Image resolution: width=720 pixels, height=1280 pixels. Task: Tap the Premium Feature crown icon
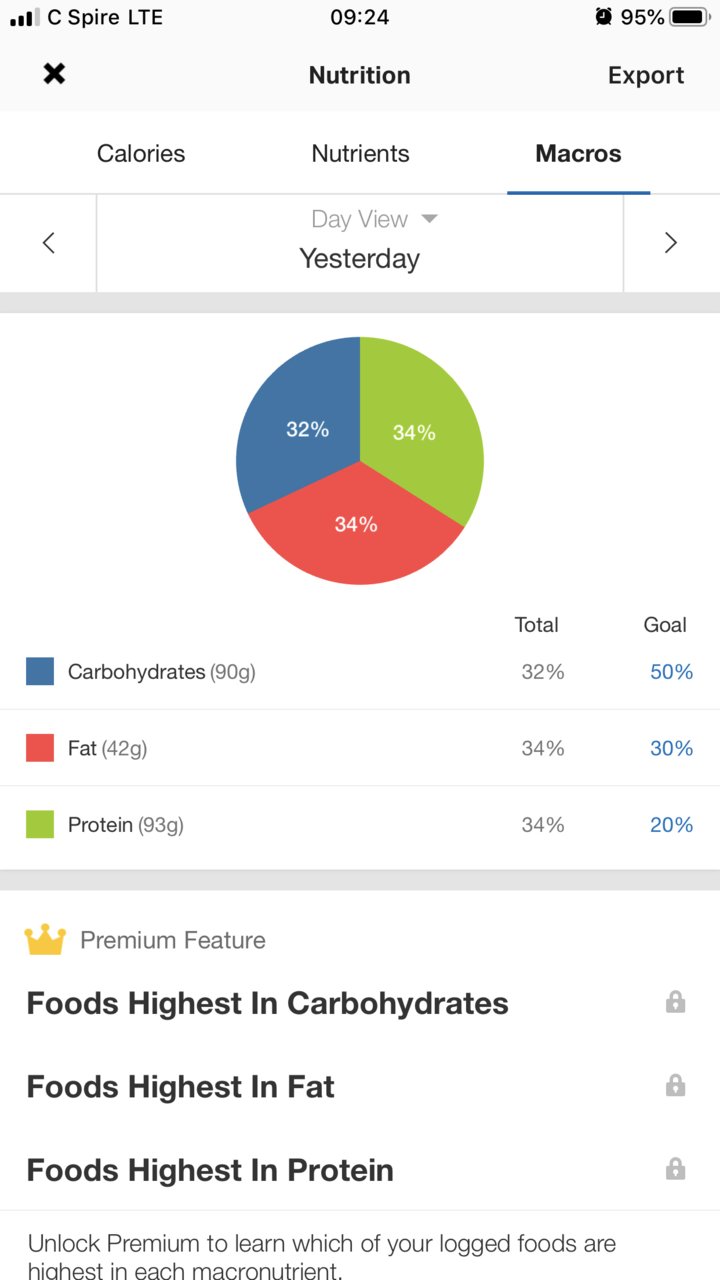pyautogui.click(x=45, y=940)
